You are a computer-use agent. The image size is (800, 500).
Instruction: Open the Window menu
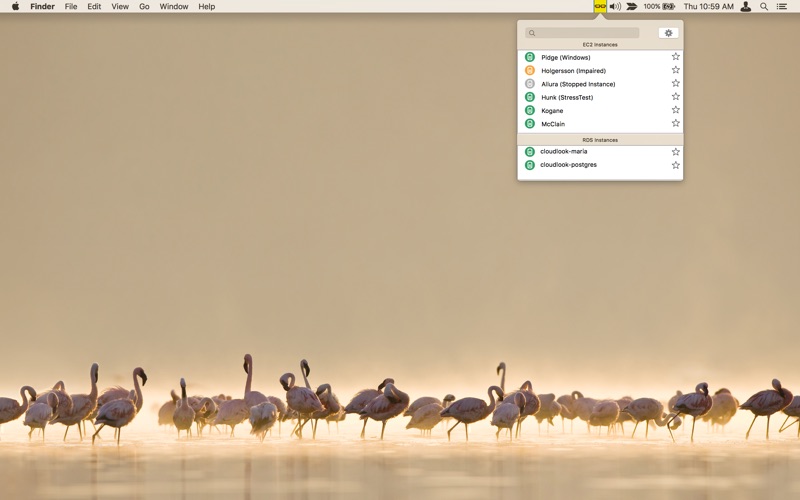coord(174,7)
